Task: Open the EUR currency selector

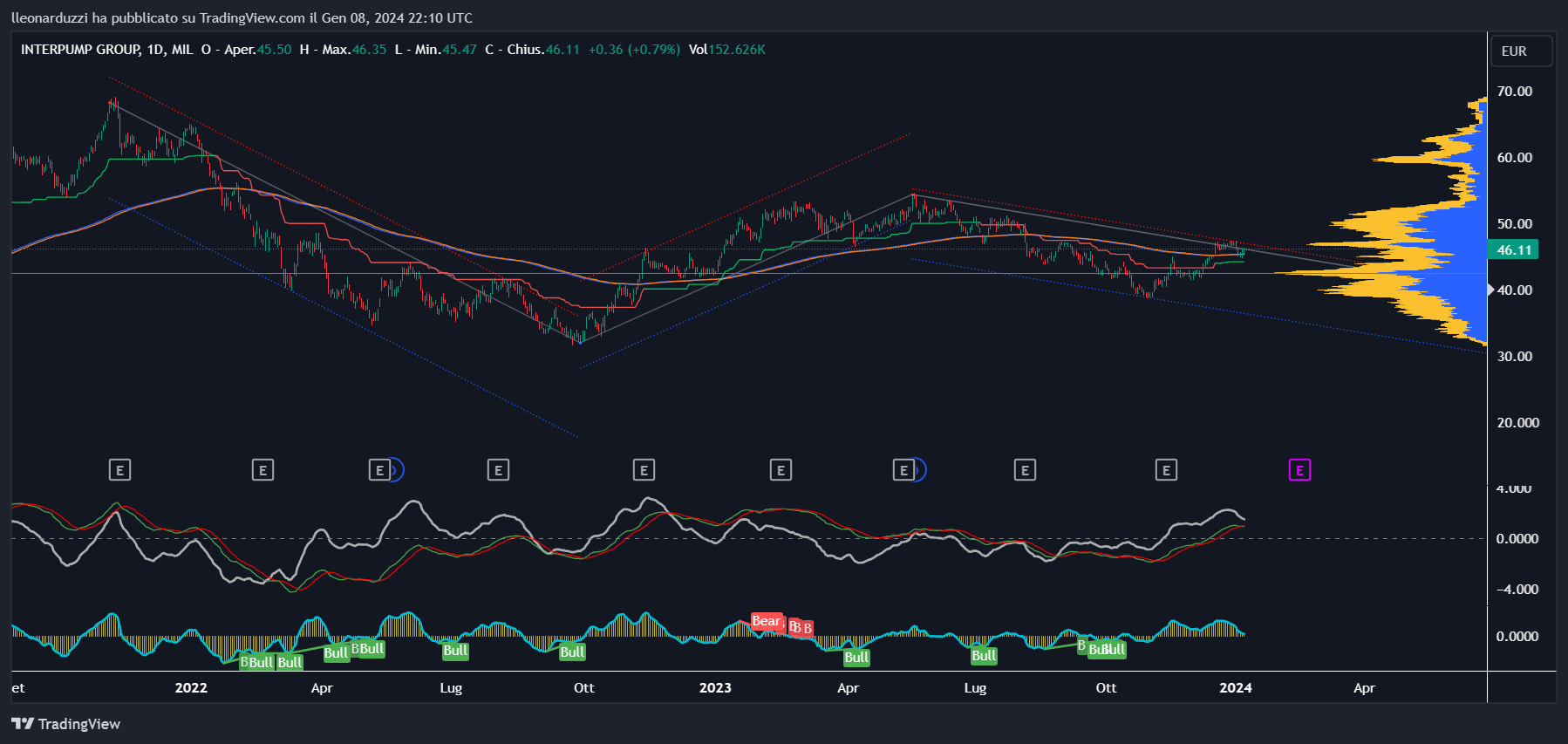Action: point(1521,51)
